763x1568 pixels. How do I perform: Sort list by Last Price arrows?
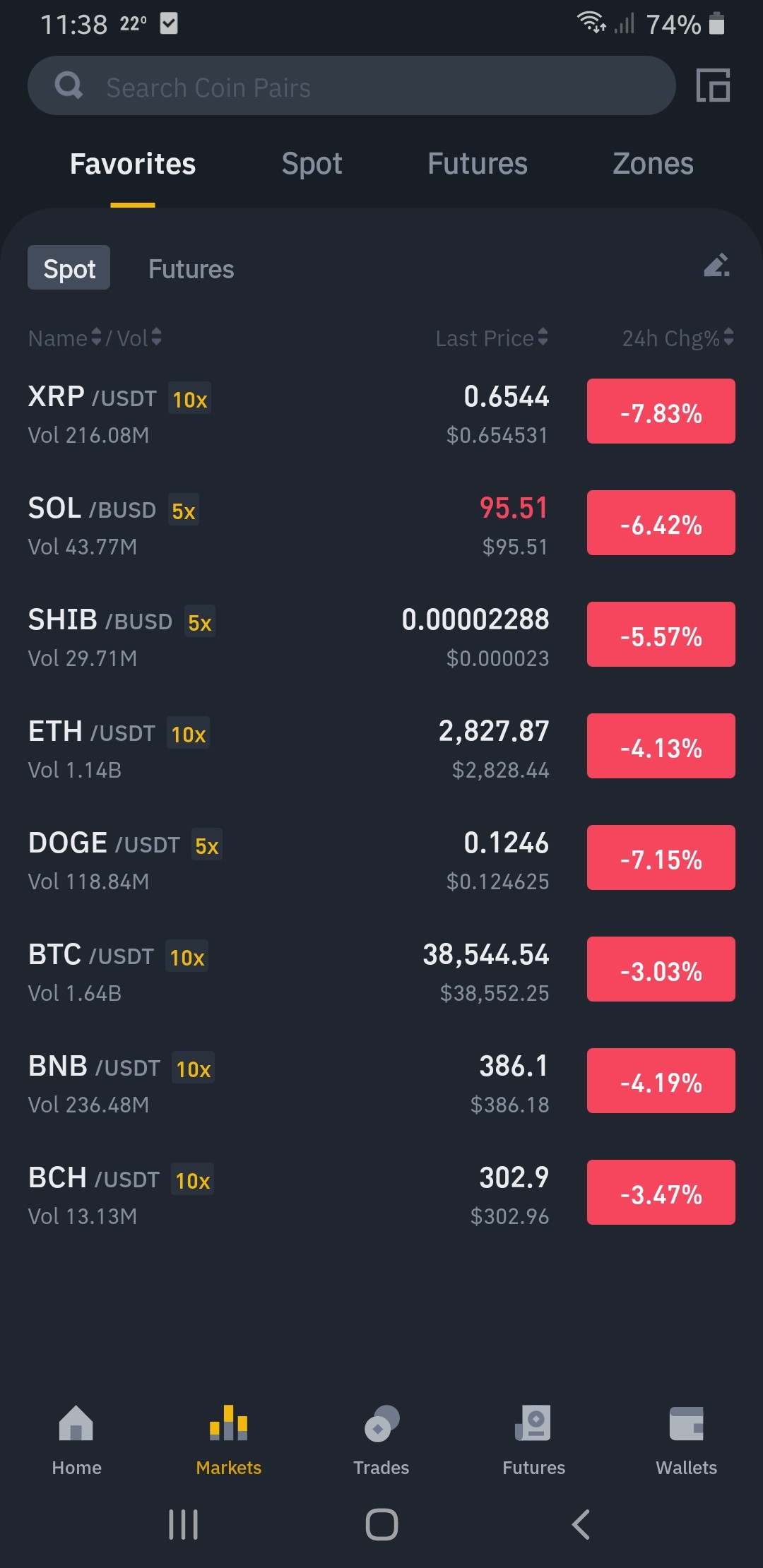[x=543, y=338]
